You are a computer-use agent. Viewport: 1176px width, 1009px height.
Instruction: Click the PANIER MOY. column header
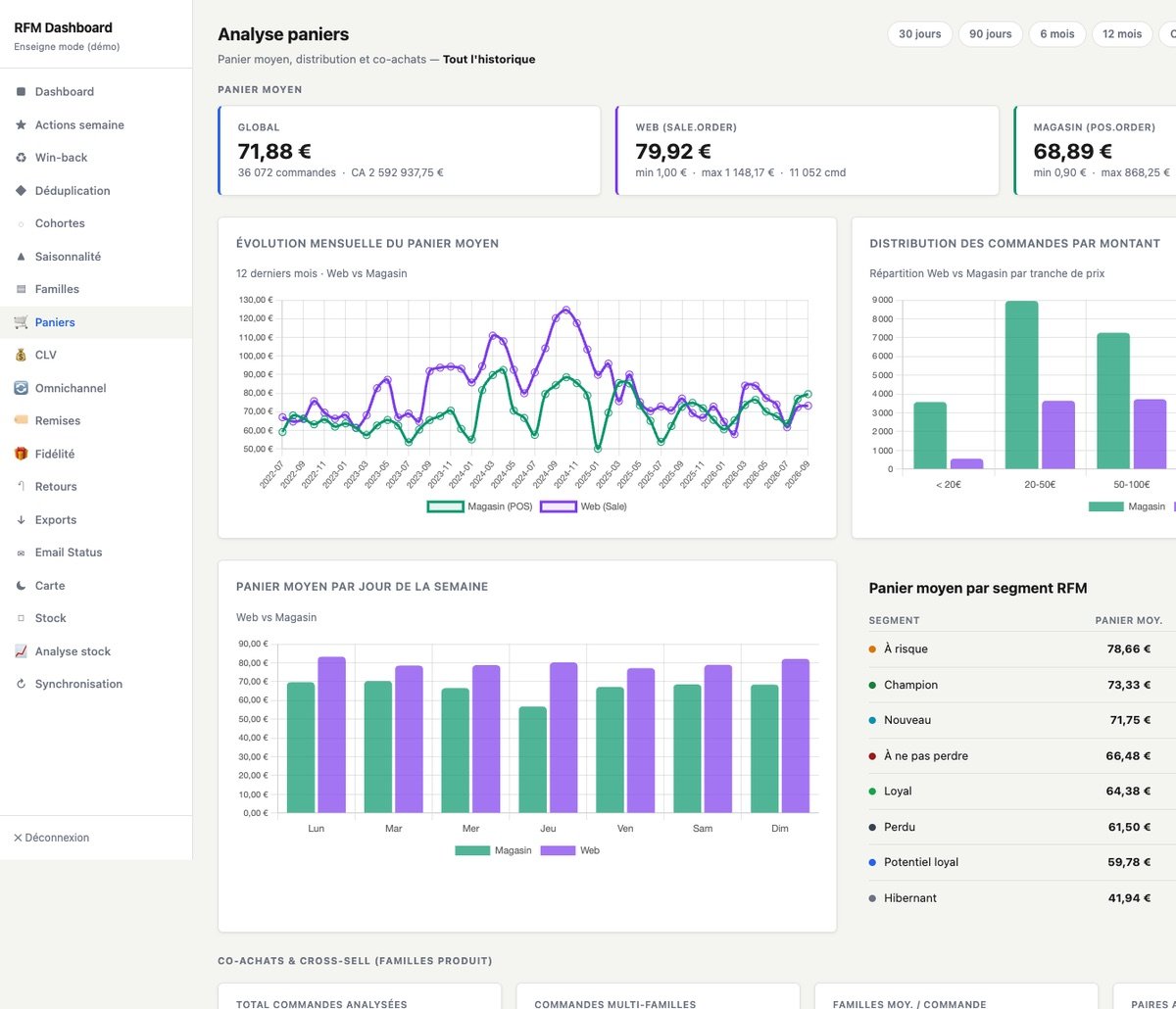point(1129,620)
